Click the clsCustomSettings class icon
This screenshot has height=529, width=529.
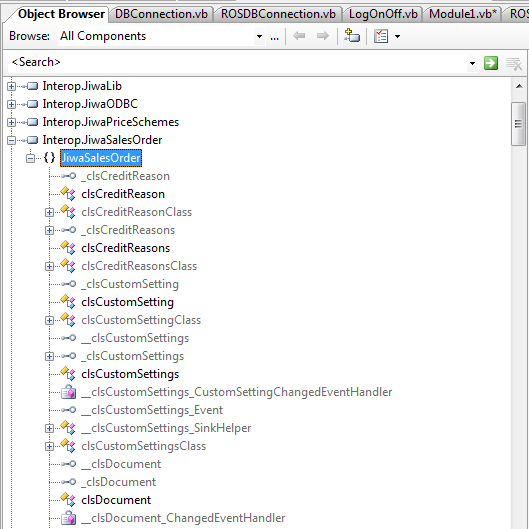click(68, 373)
